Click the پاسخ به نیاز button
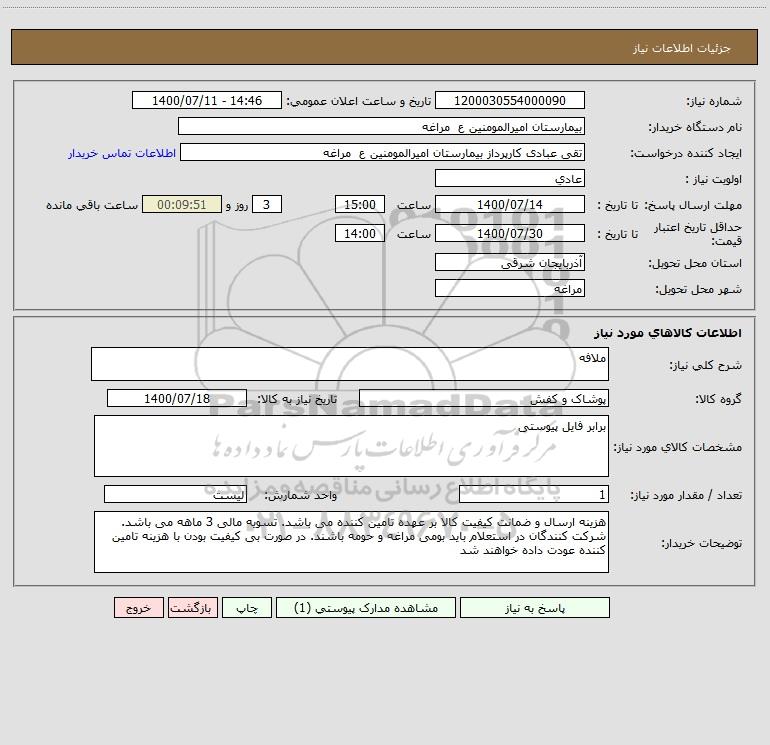The width and height of the screenshot is (770, 745). 535,608
